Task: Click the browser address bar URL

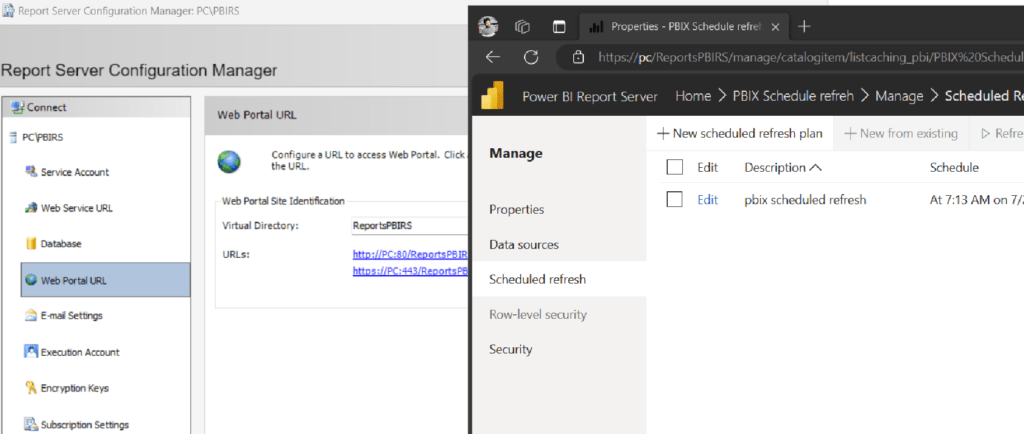Action: 810,57
